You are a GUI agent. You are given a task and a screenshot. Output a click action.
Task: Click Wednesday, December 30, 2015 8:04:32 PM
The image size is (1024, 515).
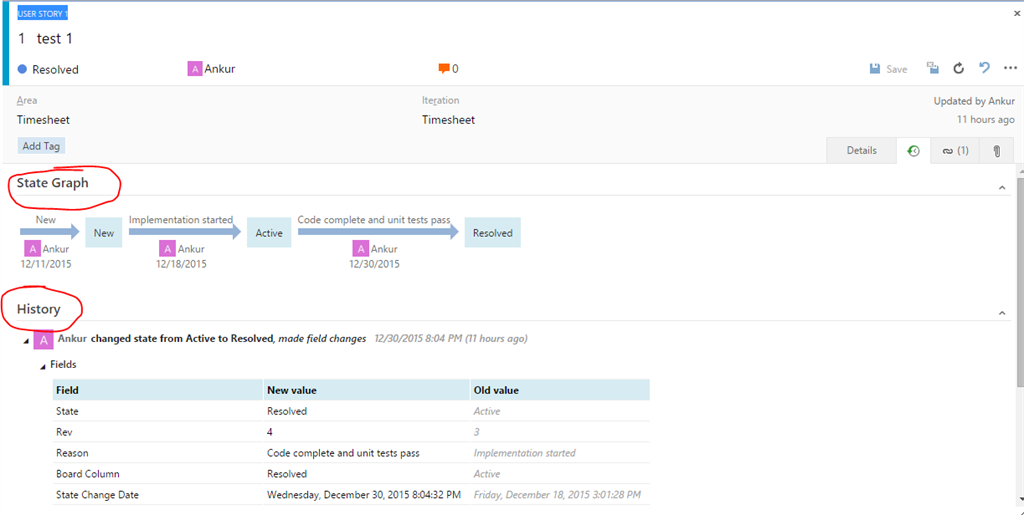tap(364, 495)
